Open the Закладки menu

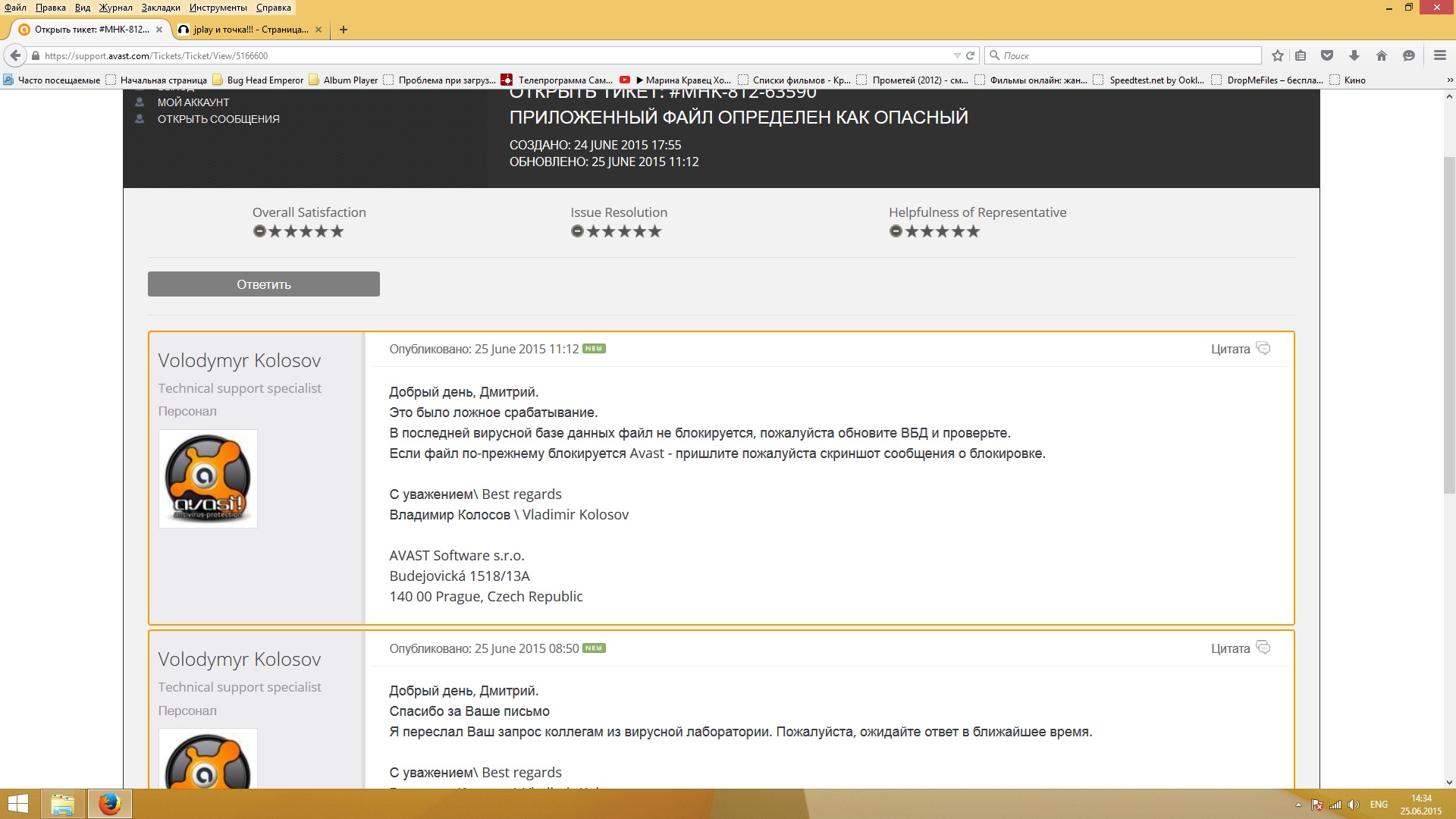pos(161,8)
